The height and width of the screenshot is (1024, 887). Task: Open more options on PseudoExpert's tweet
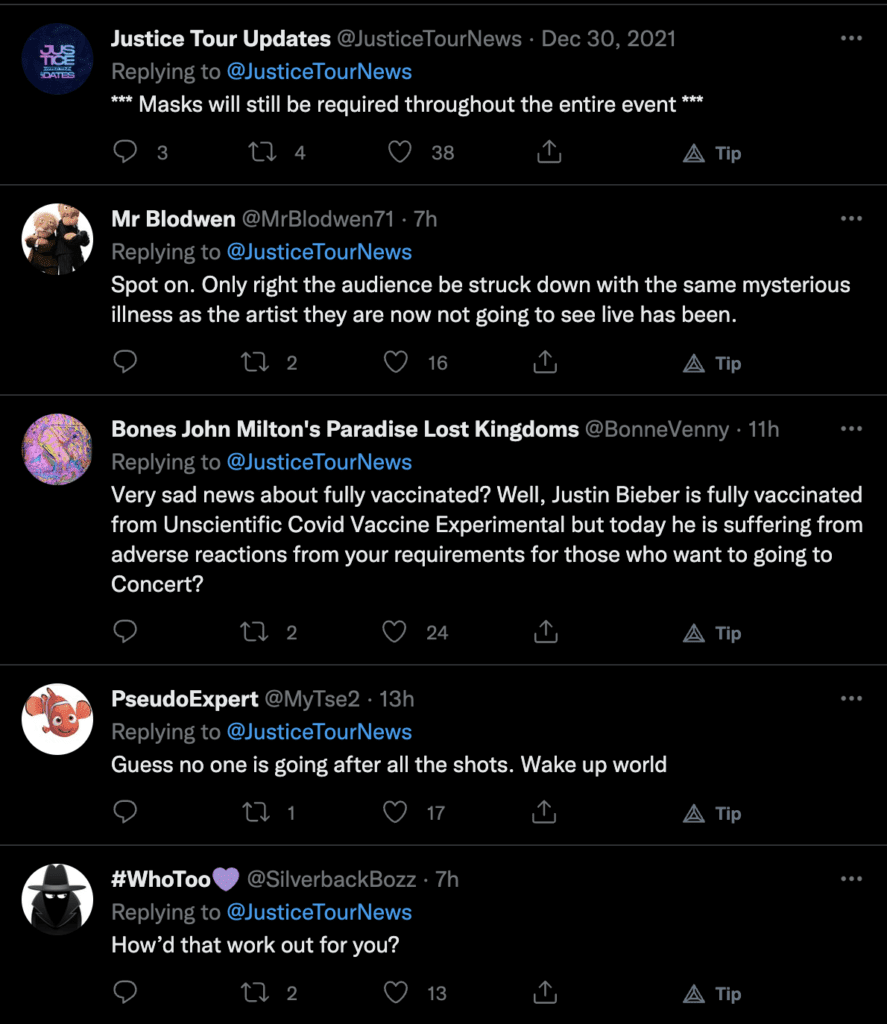tap(851, 699)
